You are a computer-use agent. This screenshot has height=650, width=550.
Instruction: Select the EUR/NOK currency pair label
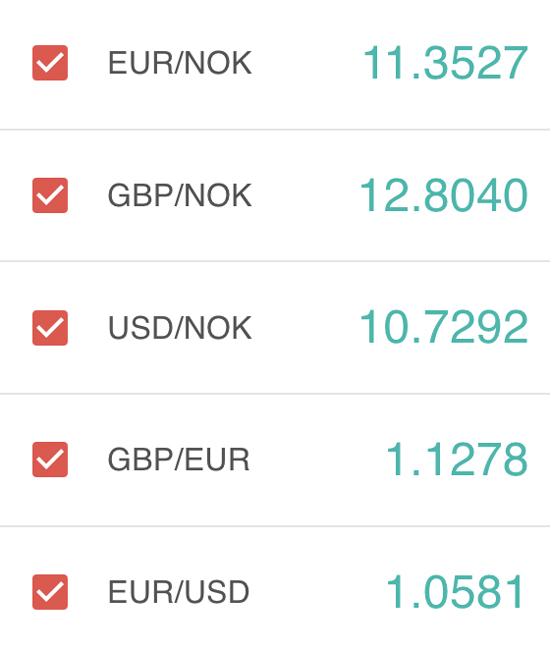pyautogui.click(x=180, y=63)
